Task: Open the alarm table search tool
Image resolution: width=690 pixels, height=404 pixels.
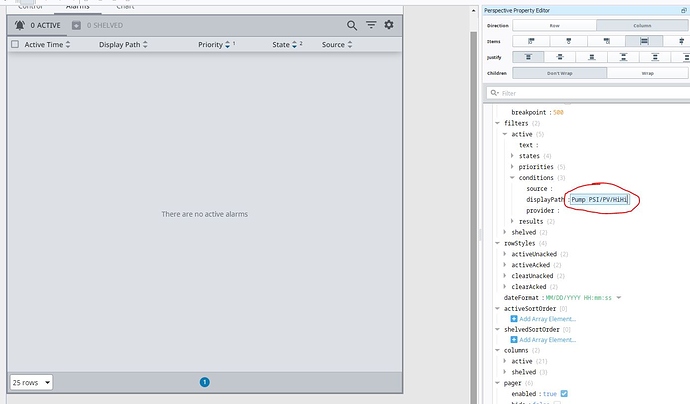Action: (352, 26)
